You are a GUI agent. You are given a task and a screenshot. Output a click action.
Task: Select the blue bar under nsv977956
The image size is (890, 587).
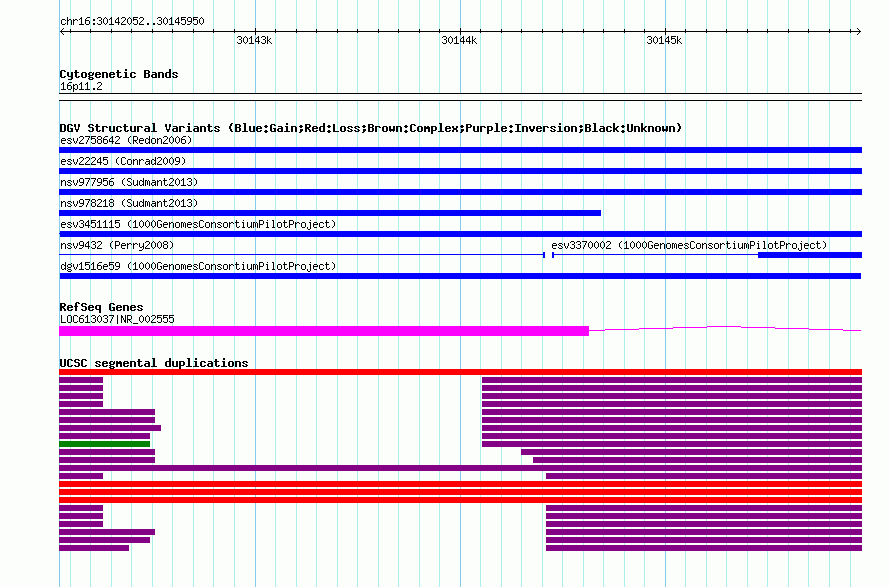[460, 192]
